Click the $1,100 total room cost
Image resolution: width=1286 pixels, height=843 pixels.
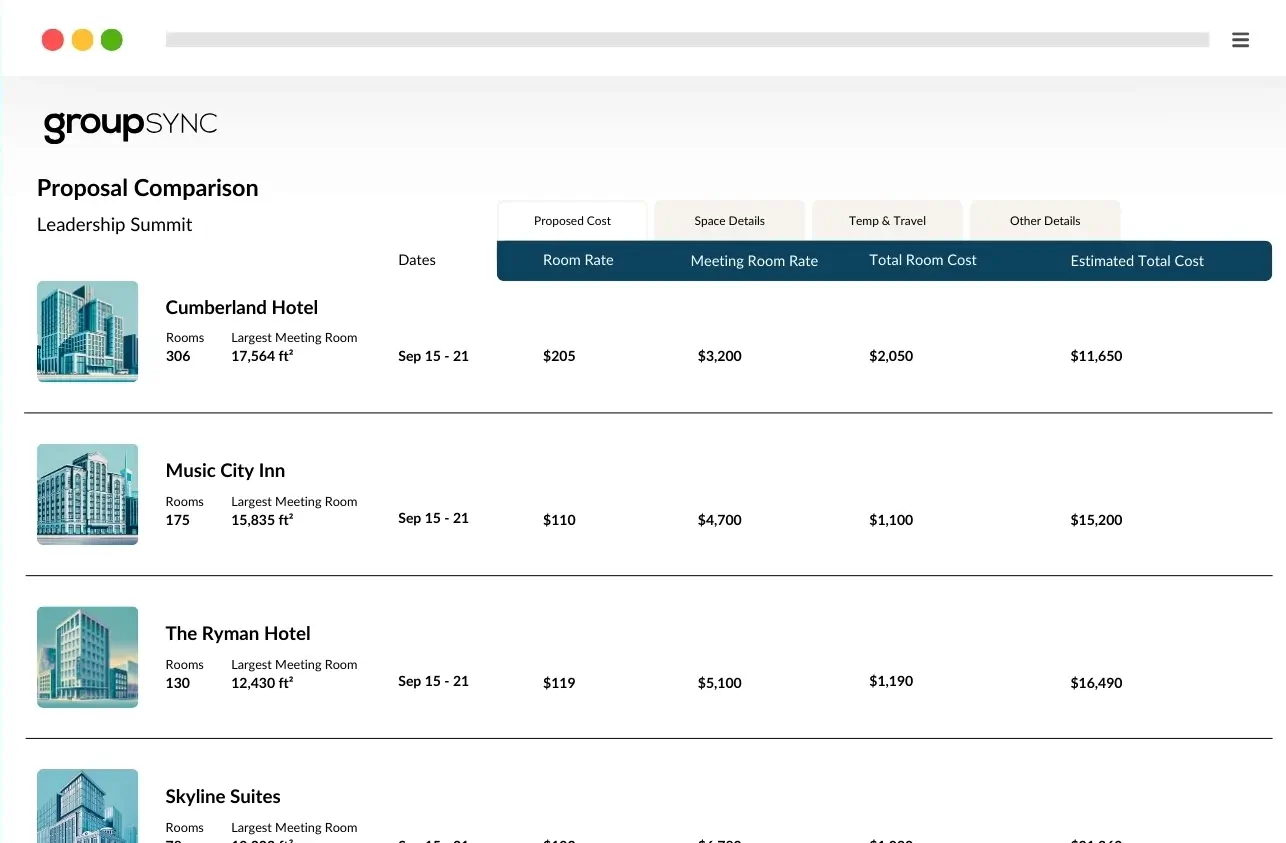(891, 520)
